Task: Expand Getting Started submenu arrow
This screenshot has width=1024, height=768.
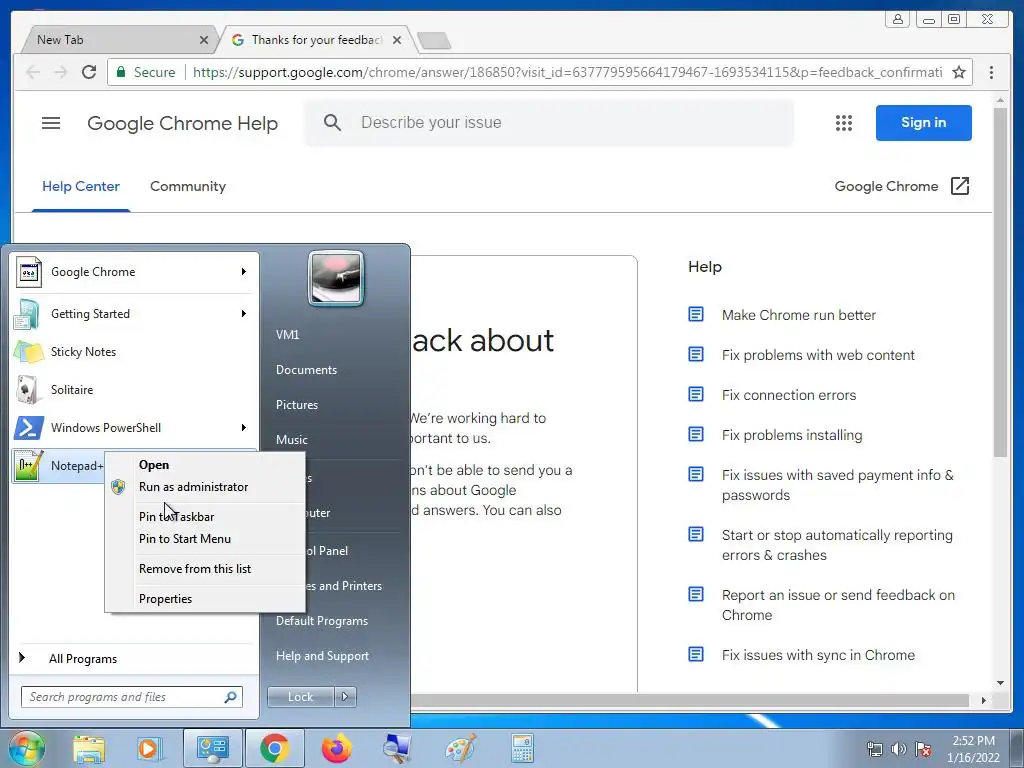Action: point(244,314)
